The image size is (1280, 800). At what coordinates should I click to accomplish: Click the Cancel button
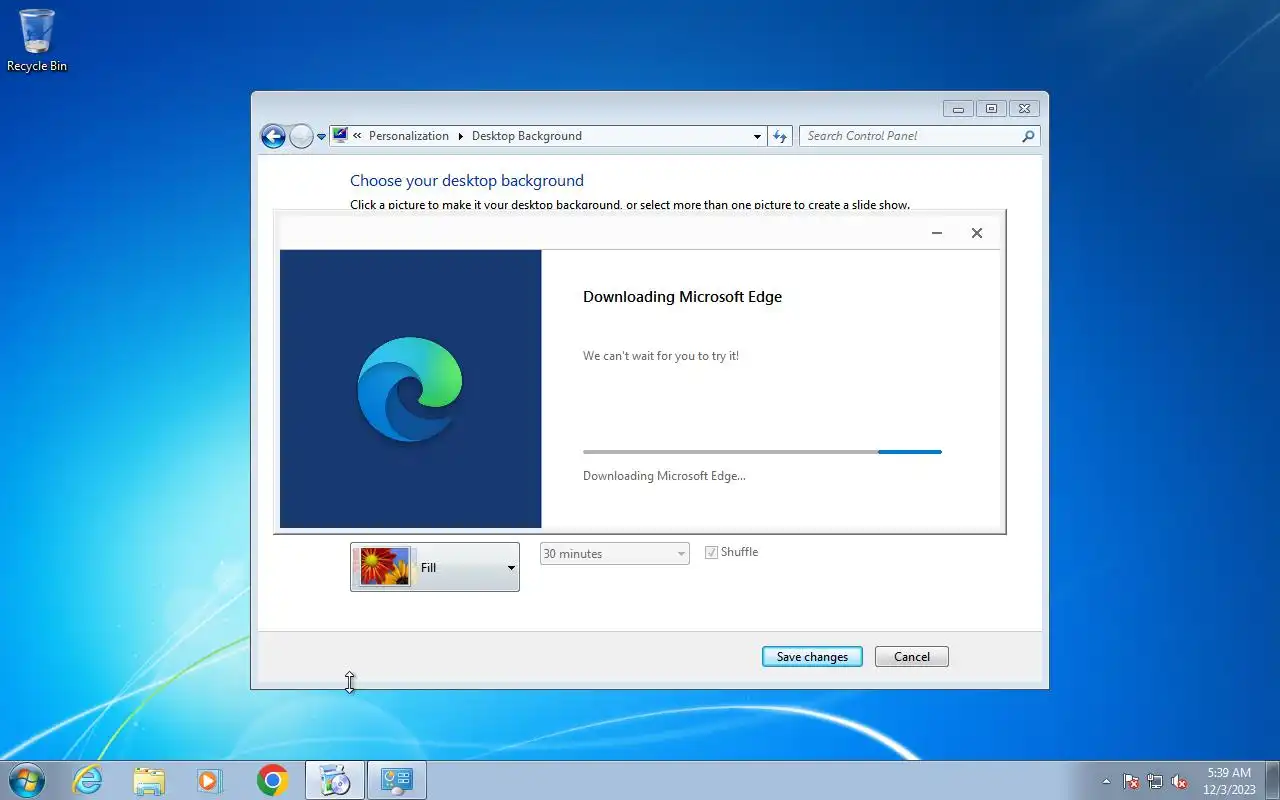coord(912,657)
